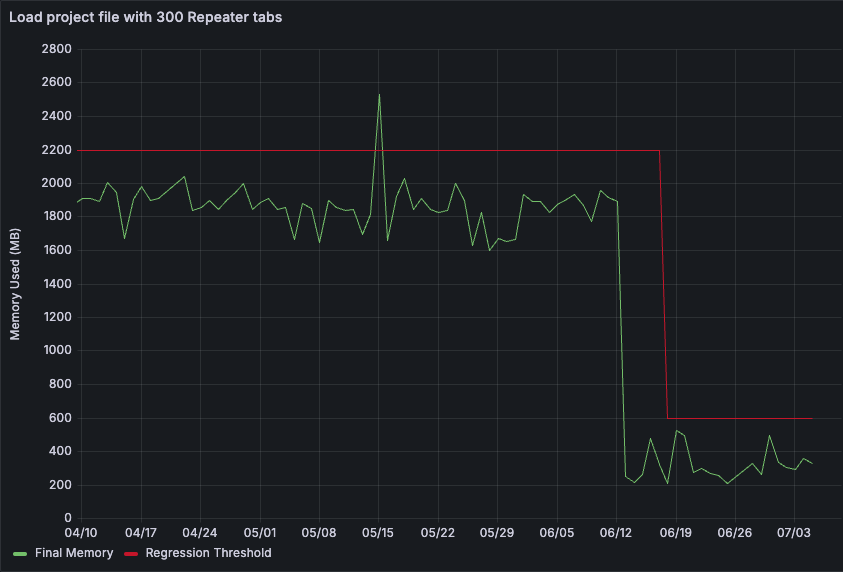Click the 04/10 x-axis date label
843x572 pixels.
pos(81,533)
